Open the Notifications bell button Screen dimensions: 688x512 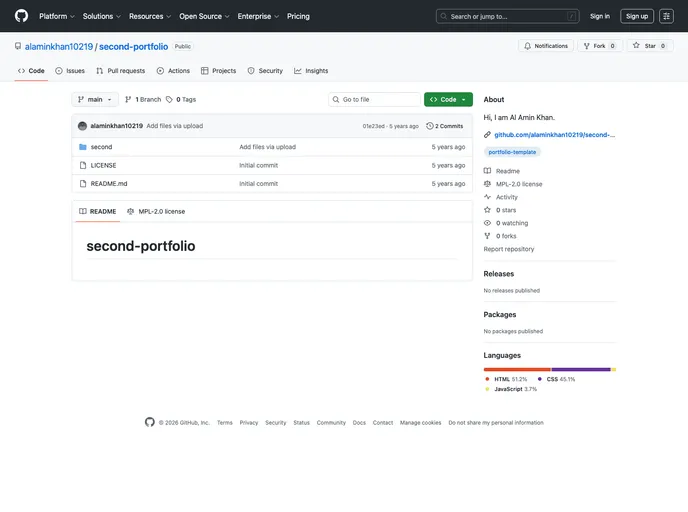(x=545, y=46)
